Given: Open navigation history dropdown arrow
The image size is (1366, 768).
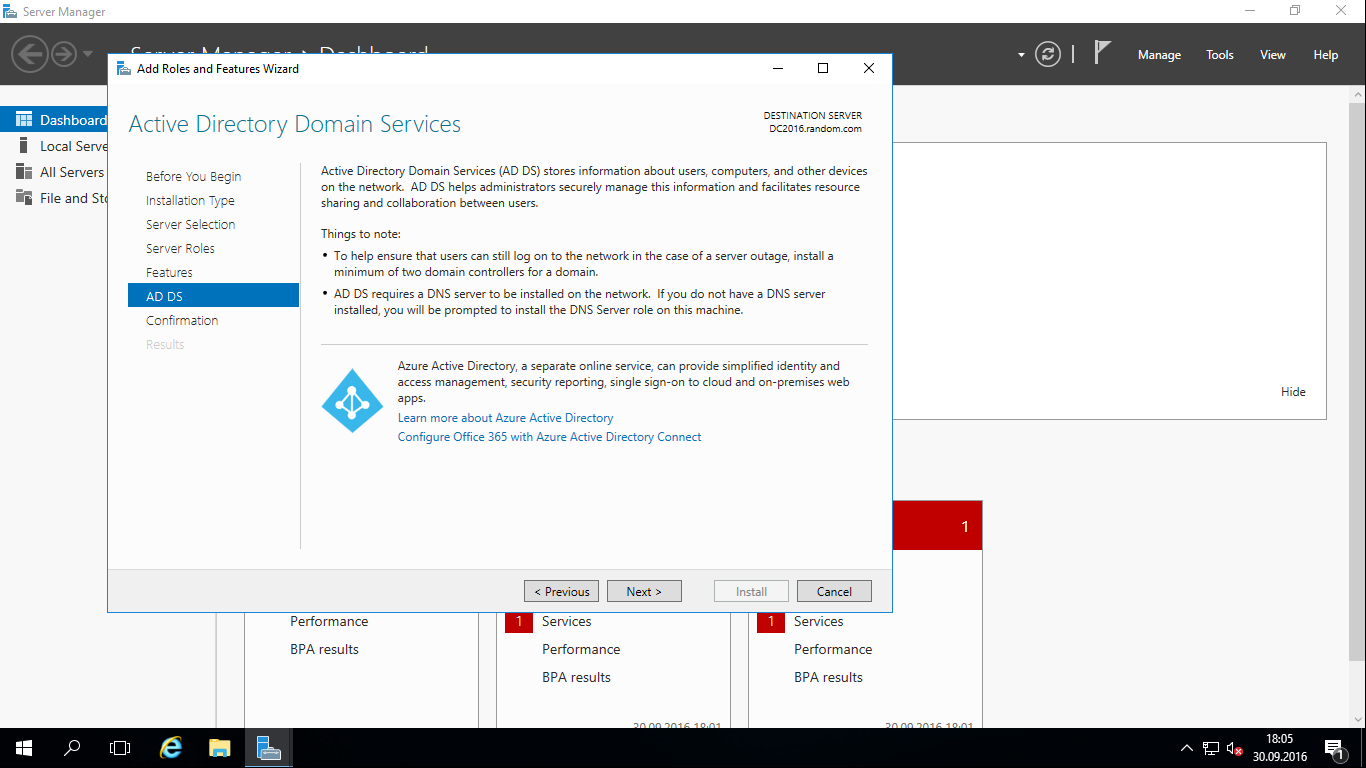Looking at the screenshot, I should click(x=88, y=54).
